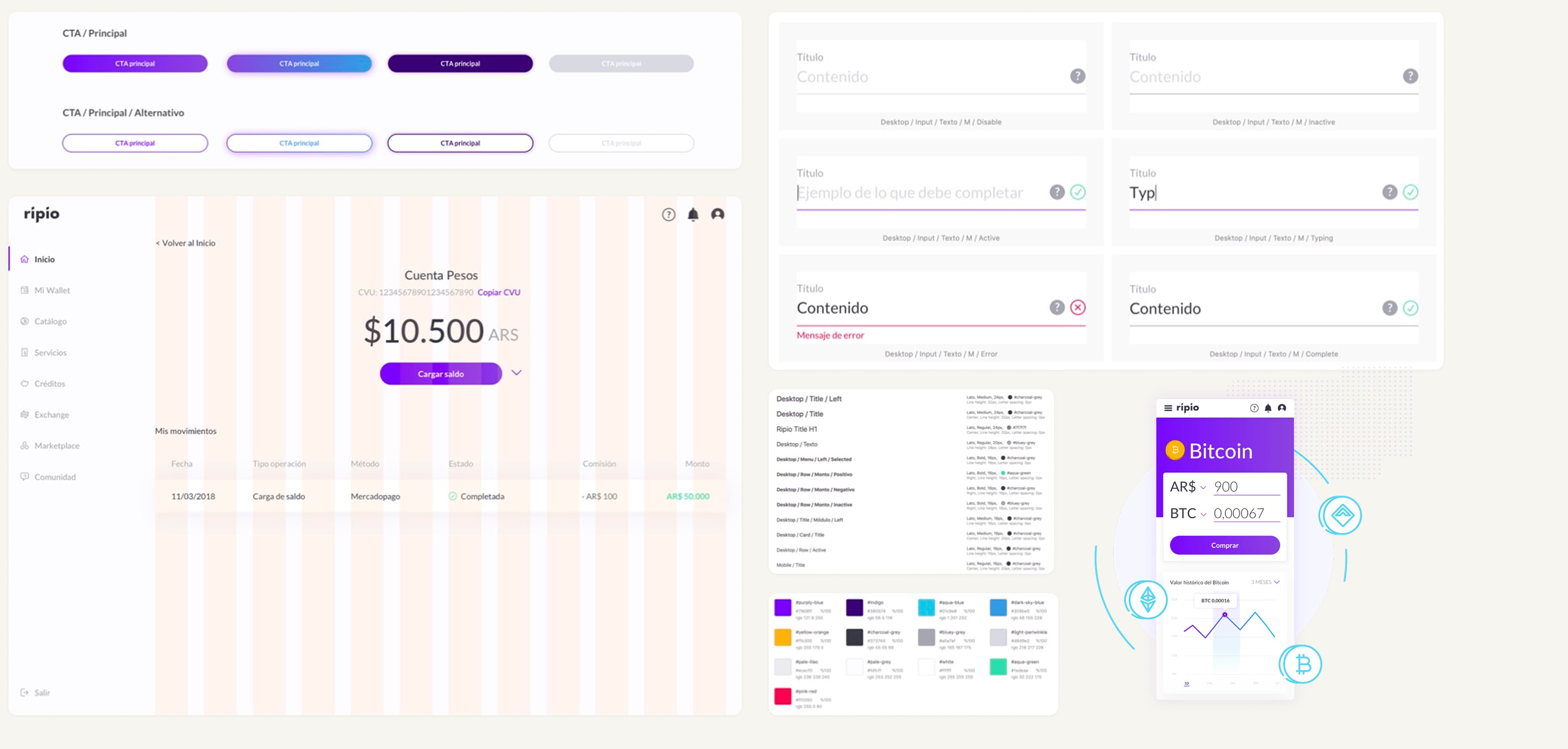Screen dimensions: 1568x749
Task: Click profile icon in the mobile mockup header
Action: (1282, 408)
